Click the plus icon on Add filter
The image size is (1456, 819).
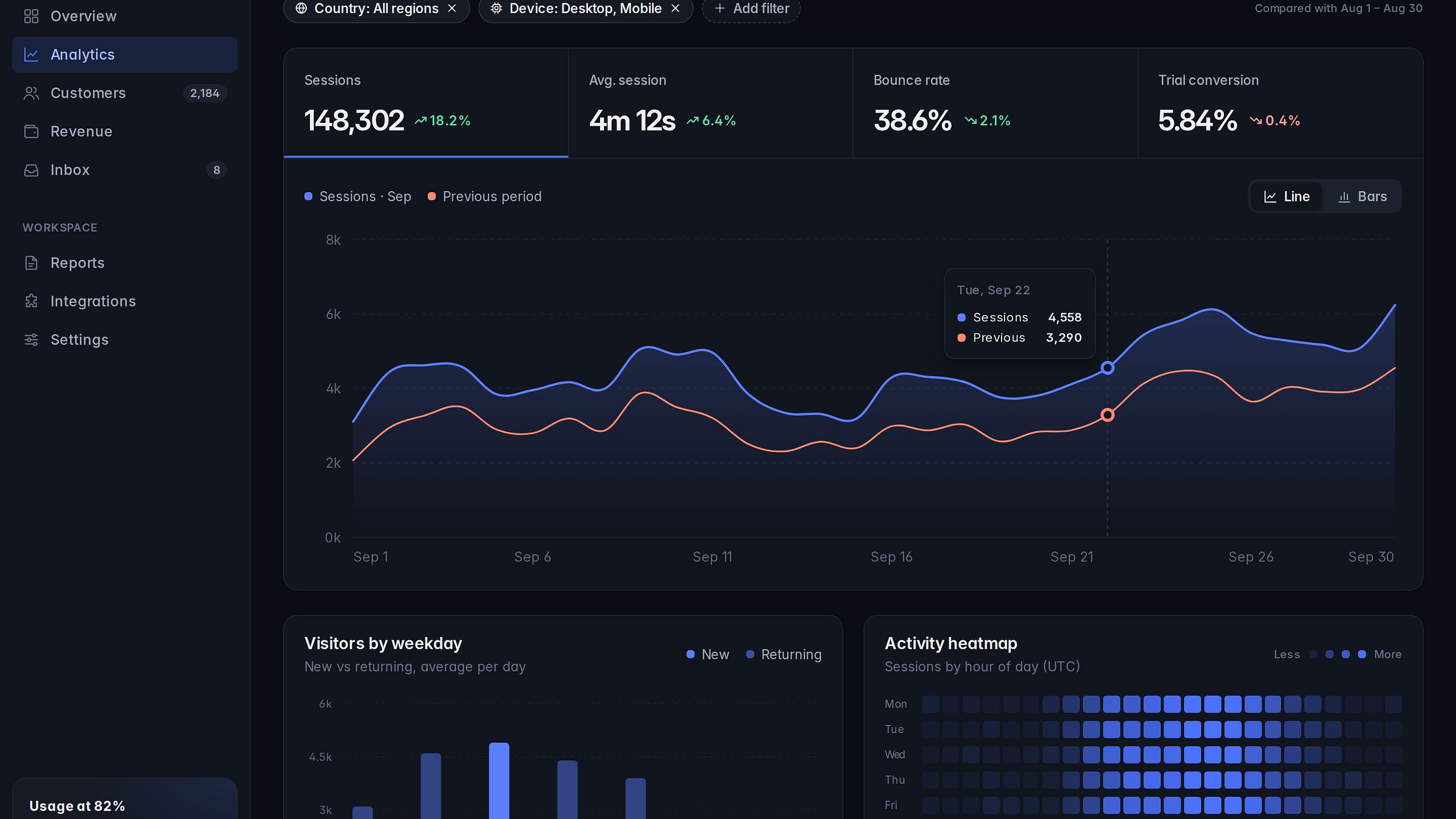coord(719,9)
